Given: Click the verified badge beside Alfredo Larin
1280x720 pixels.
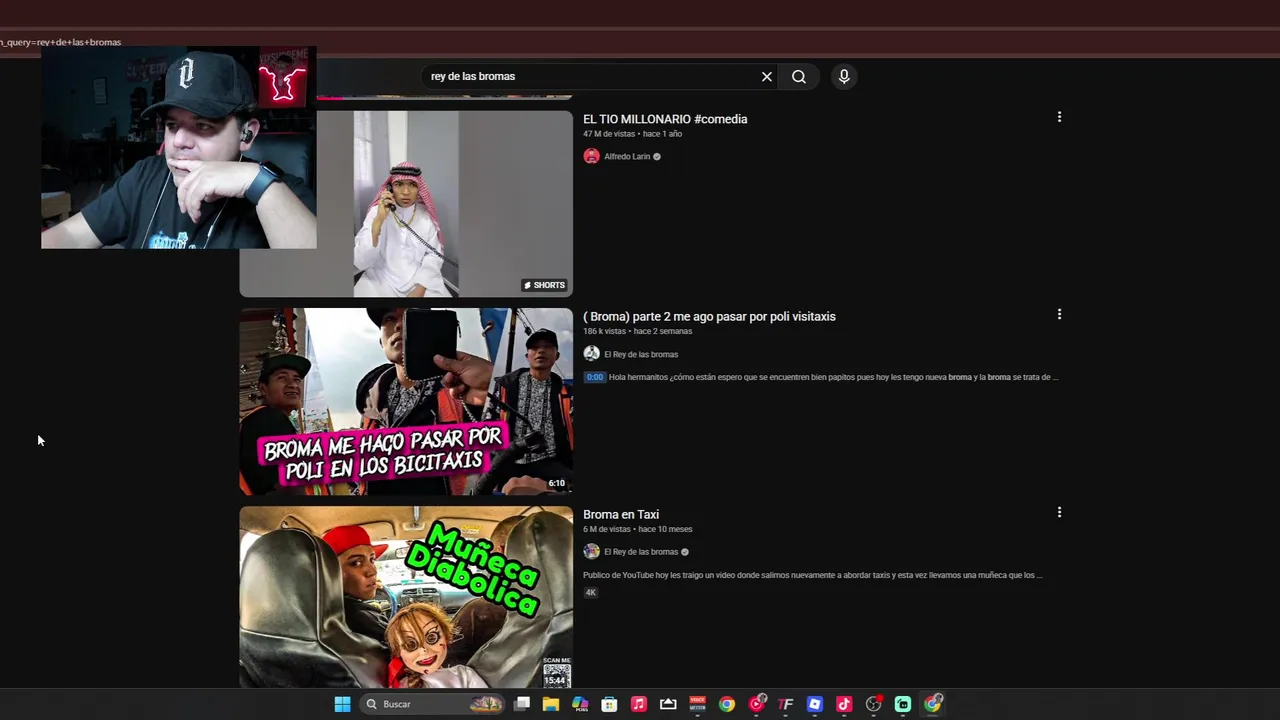Looking at the screenshot, I should (x=657, y=157).
